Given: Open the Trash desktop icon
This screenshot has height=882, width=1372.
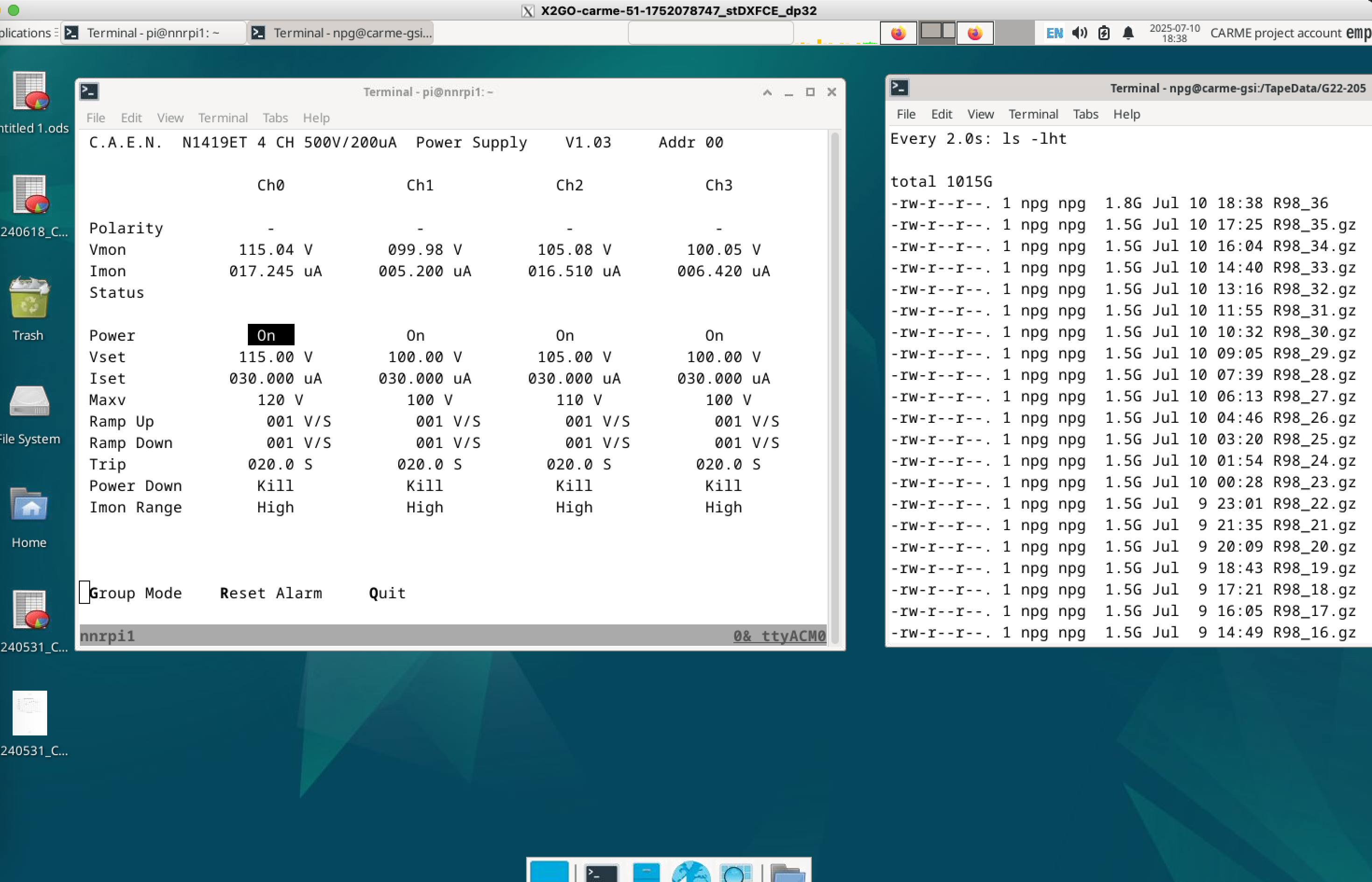Looking at the screenshot, I should tap(28, 299).
